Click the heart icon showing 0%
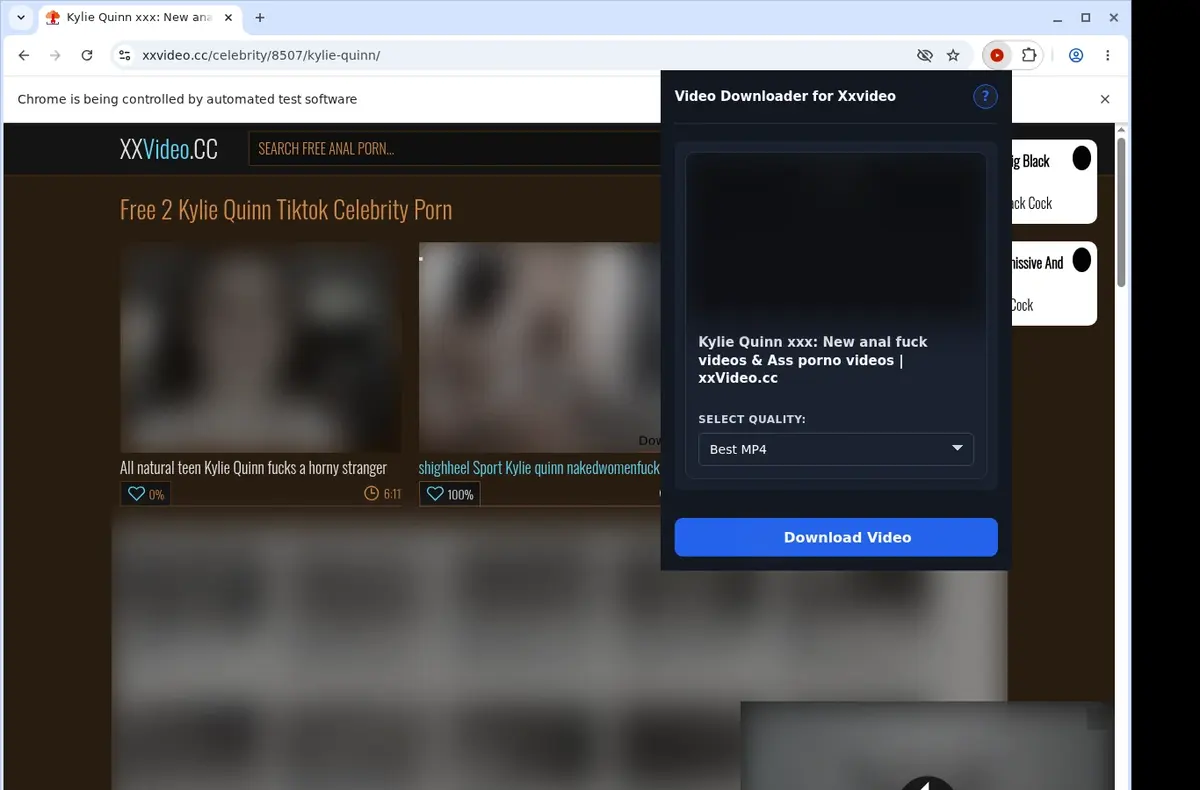Screen dimensions: 1200x790 pyautogui.click(x=135, y=494)
